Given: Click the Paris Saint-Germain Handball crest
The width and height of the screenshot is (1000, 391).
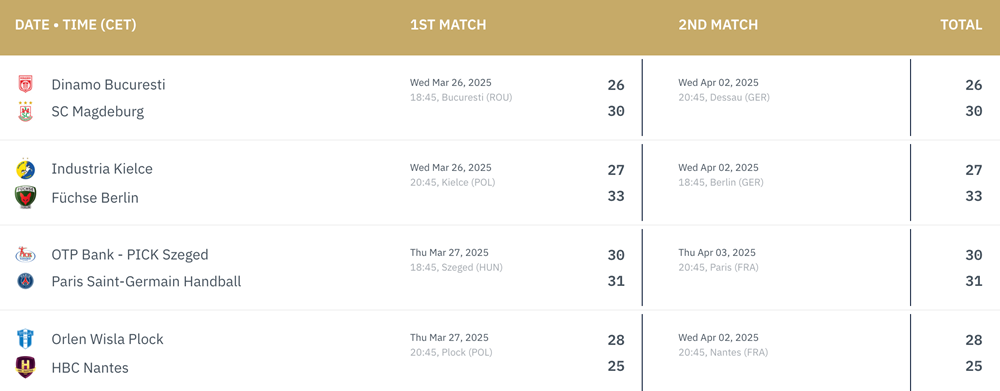Looking at the screenshot, I should tap(26, 281).
